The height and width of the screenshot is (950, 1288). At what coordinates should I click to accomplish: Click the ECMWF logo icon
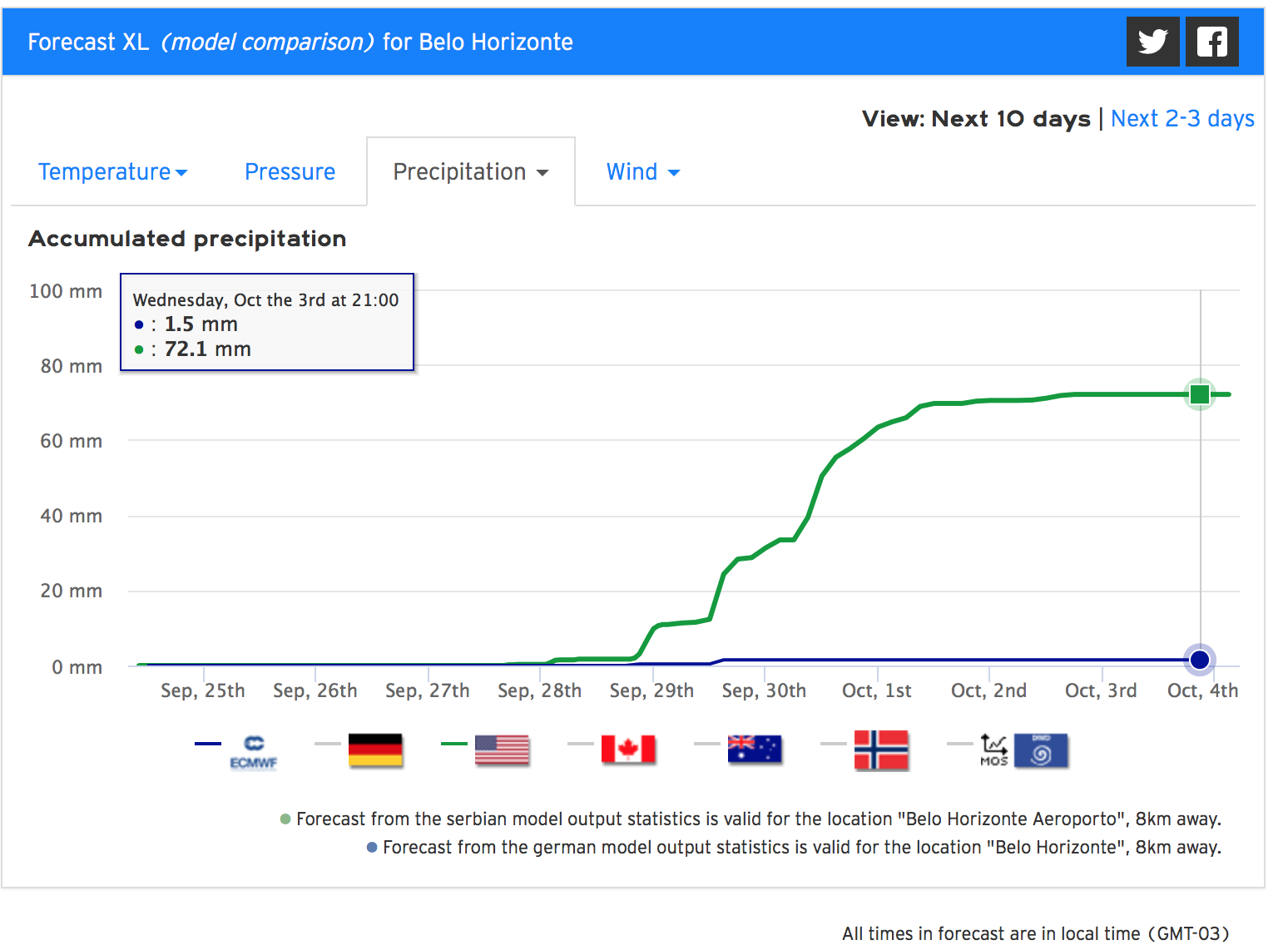[254, 751]
